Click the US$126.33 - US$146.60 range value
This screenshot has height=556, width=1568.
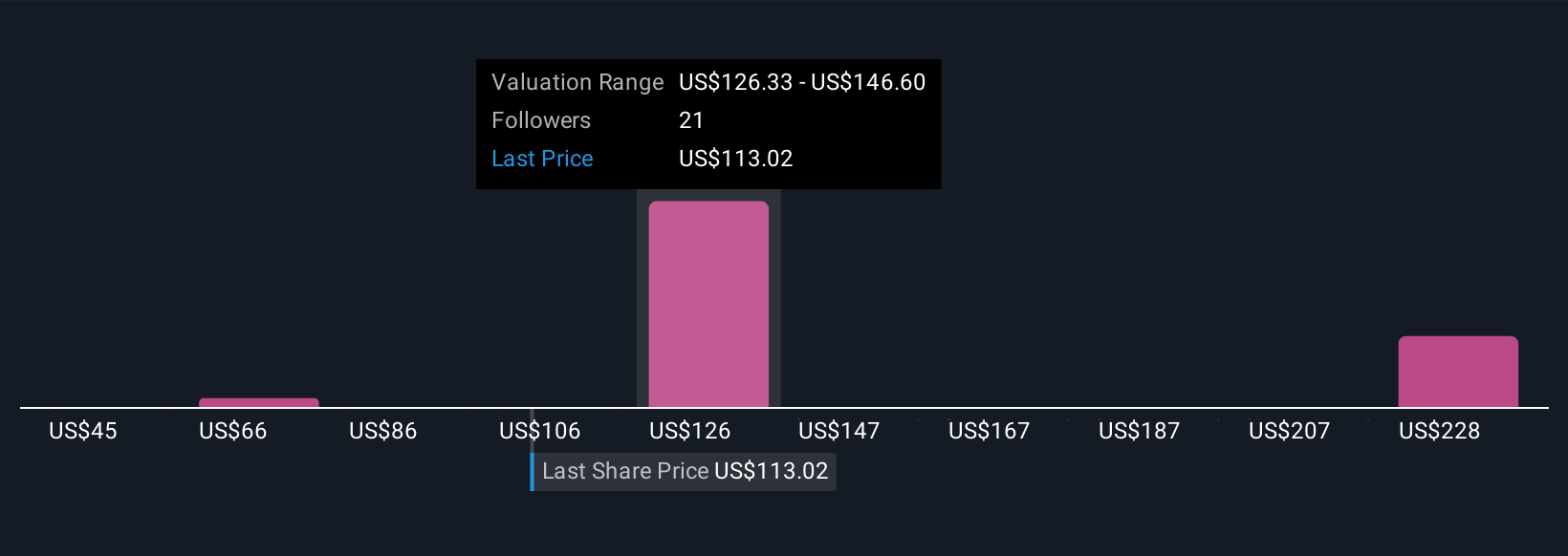802,82
